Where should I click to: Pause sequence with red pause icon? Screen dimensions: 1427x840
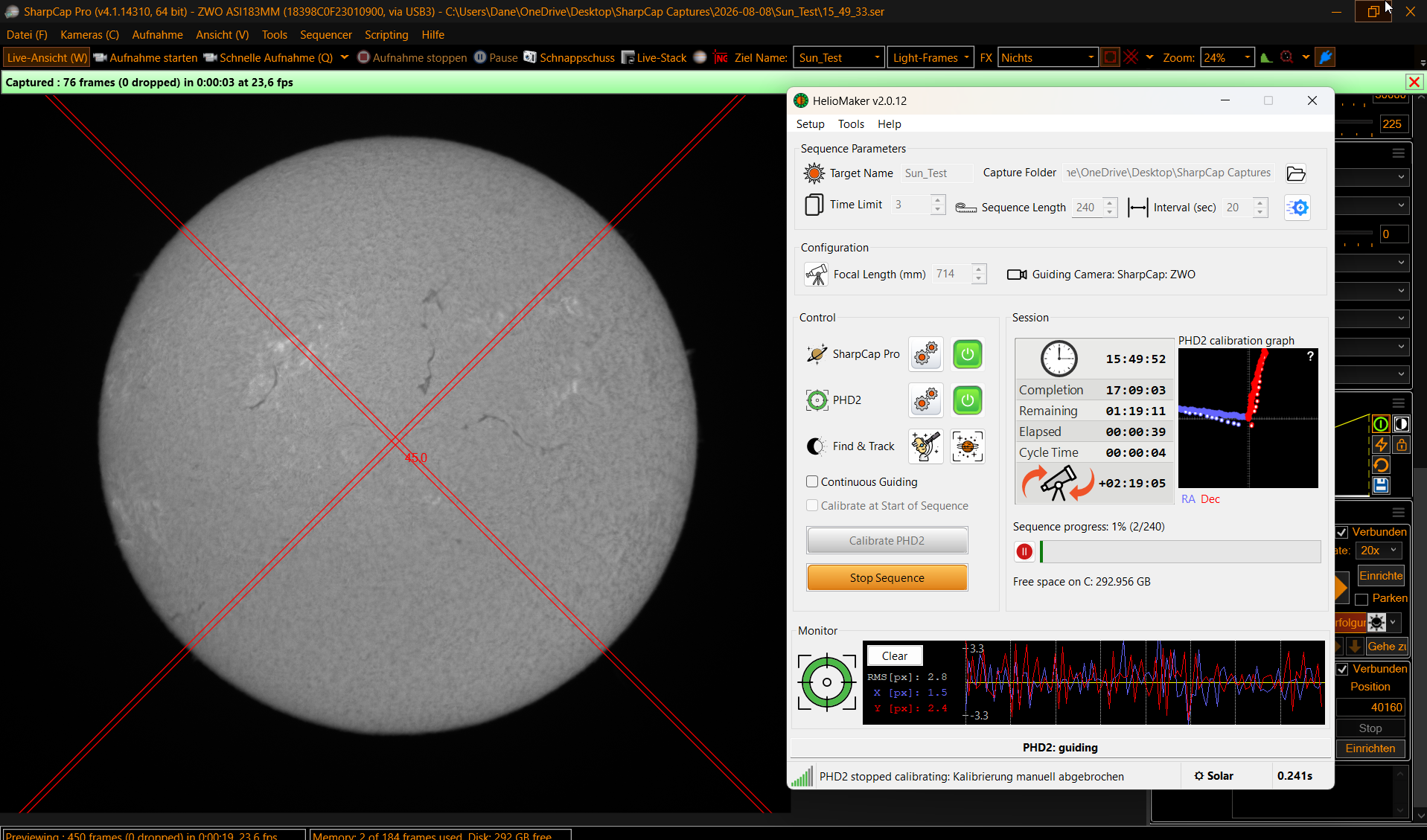coord(1024,551)
